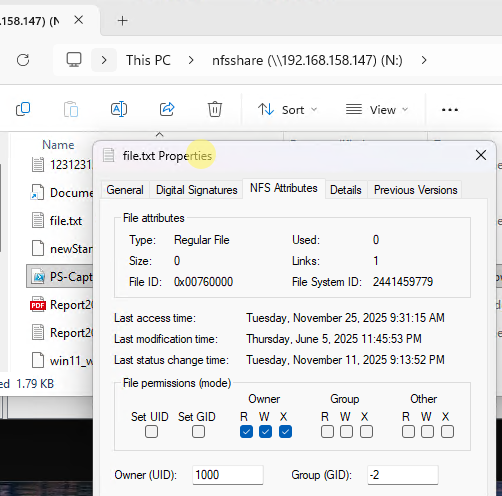
Task: Switch to the Details tab
Action: click(x=346, y=190)
